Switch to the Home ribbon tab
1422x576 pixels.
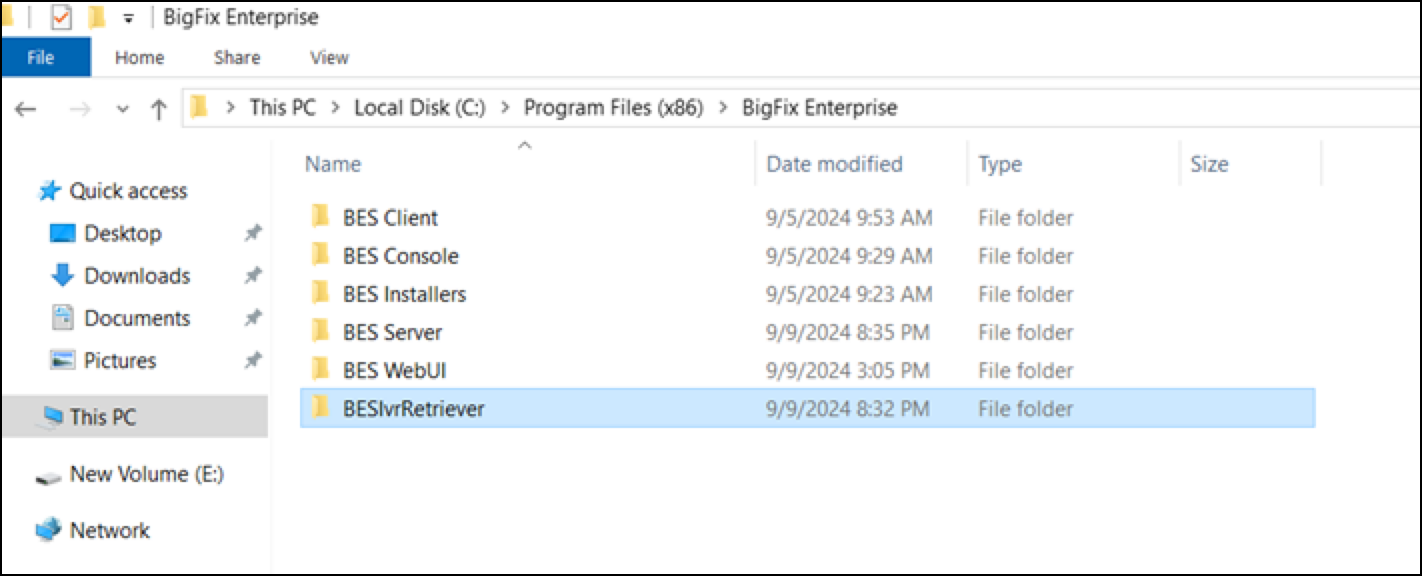(x=139, y=58)
